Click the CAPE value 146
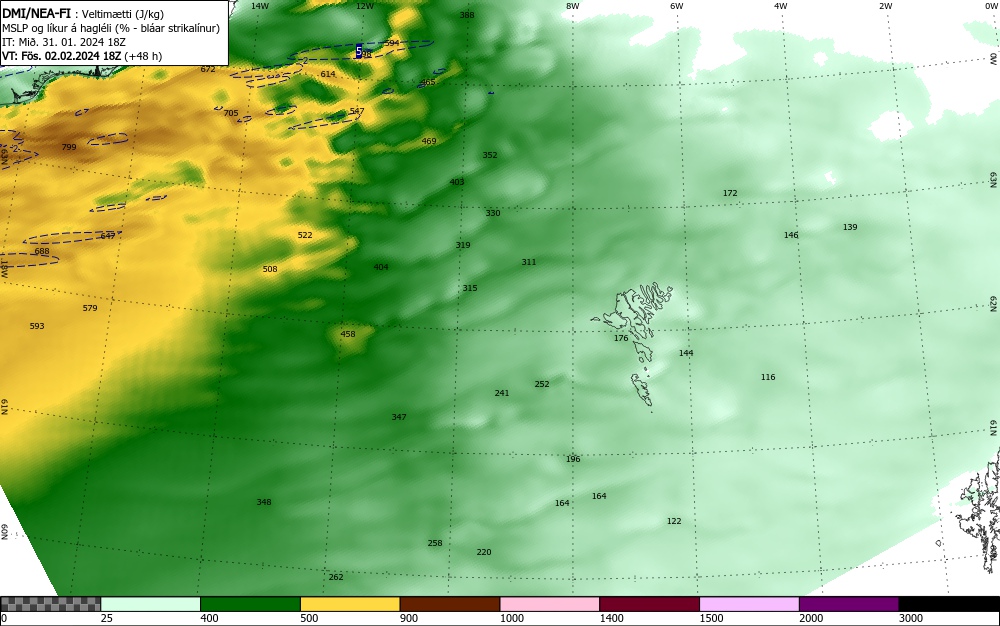 point(791,235)
